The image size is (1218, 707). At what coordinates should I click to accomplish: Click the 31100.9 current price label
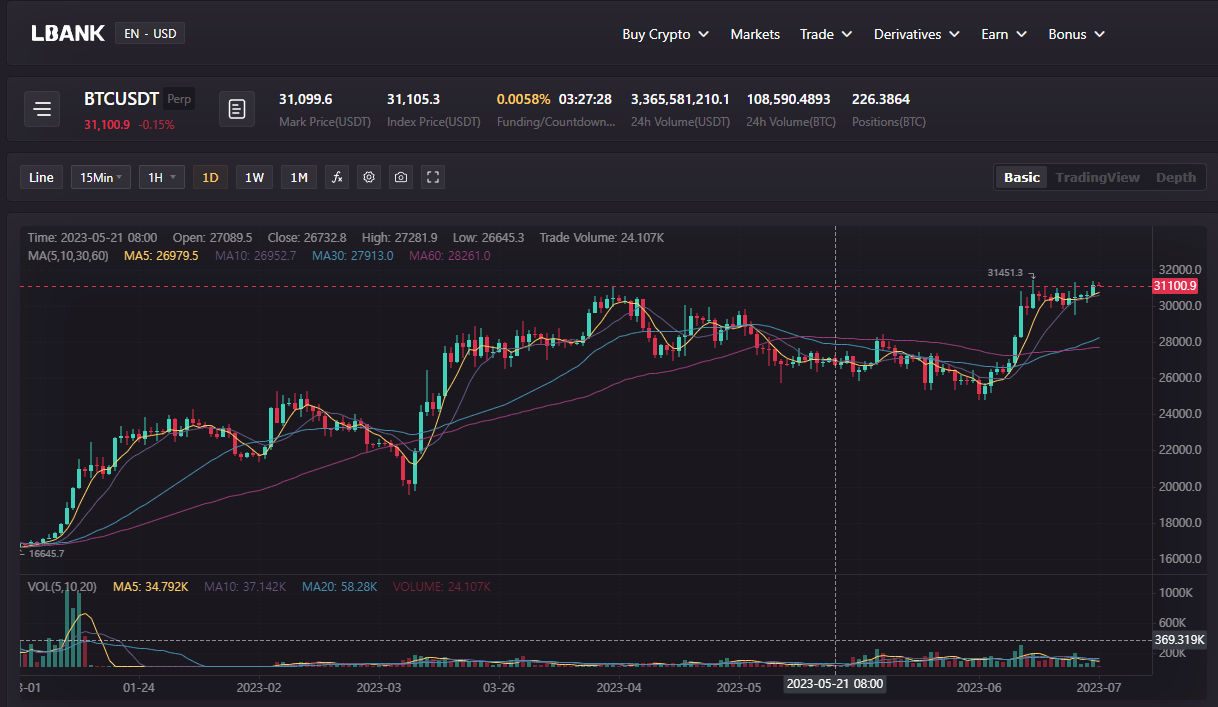1175,286
